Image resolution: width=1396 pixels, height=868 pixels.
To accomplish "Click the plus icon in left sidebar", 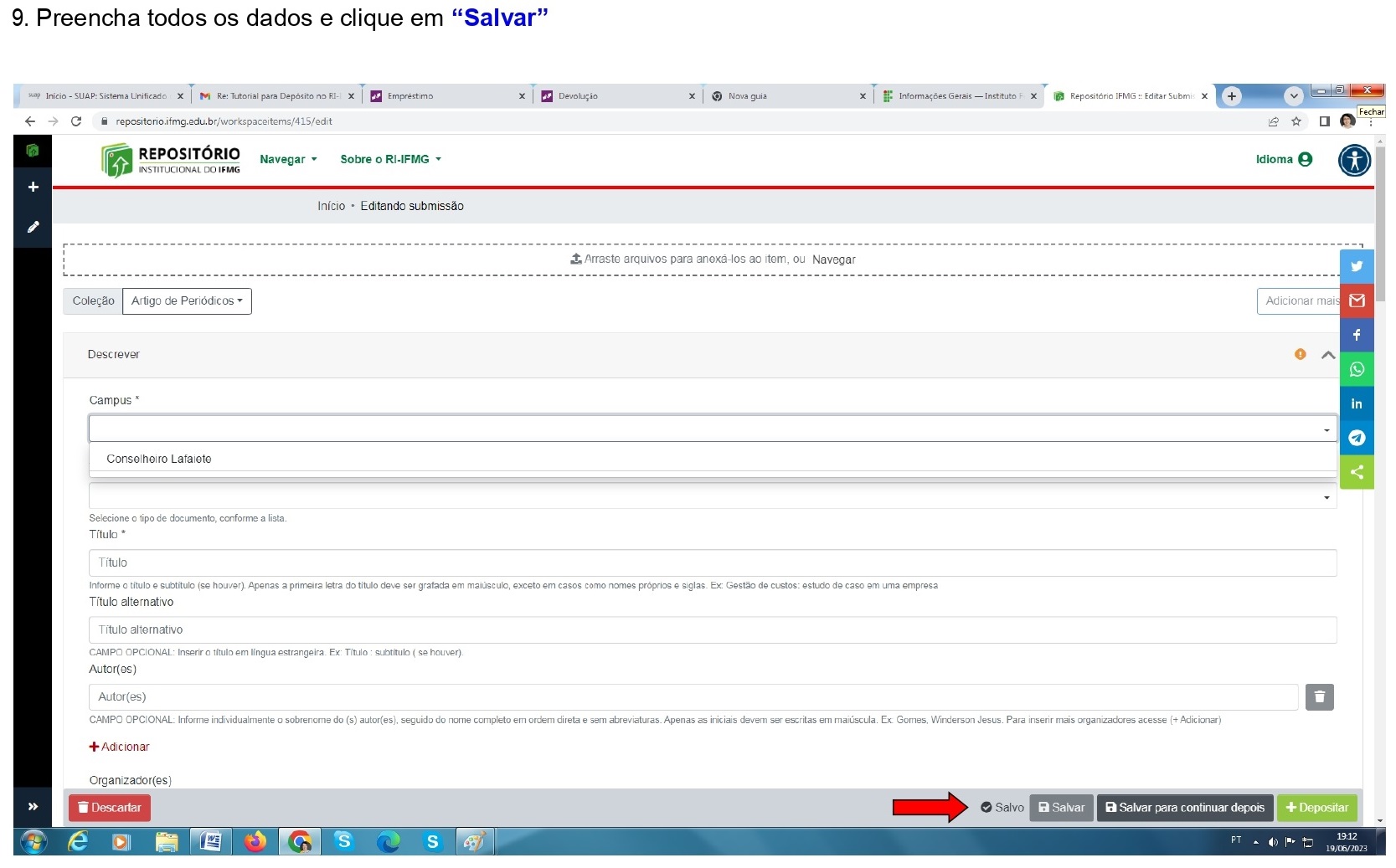I will click(33, 187).
